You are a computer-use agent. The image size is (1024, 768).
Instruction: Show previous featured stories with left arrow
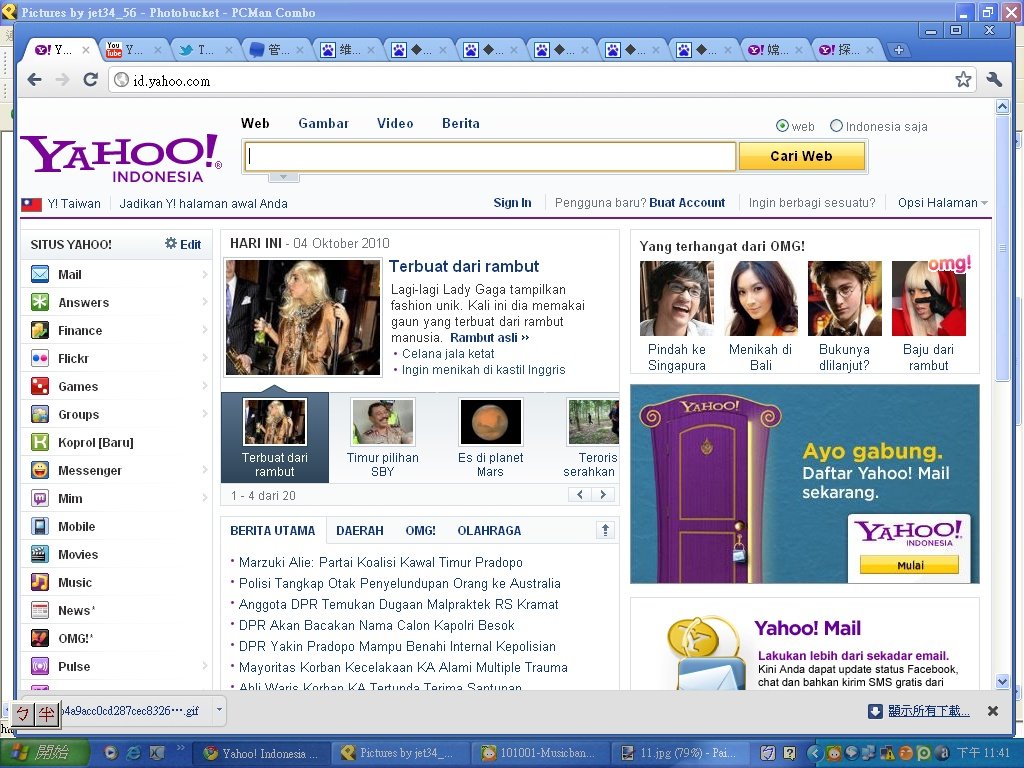coord(580,494)
